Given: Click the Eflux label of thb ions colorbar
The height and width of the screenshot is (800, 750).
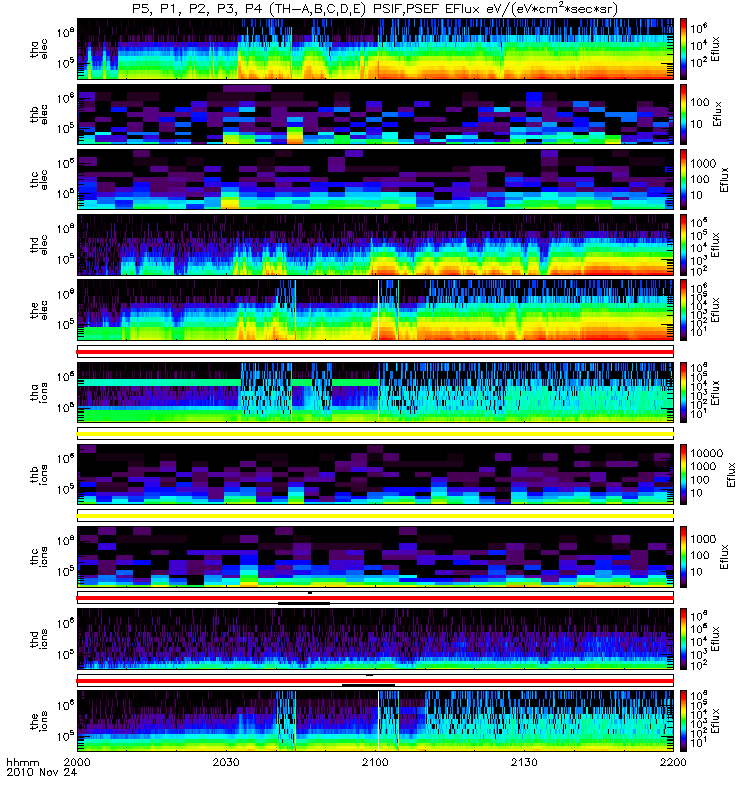Looking at the screenshot, I should tap(731, 474).
